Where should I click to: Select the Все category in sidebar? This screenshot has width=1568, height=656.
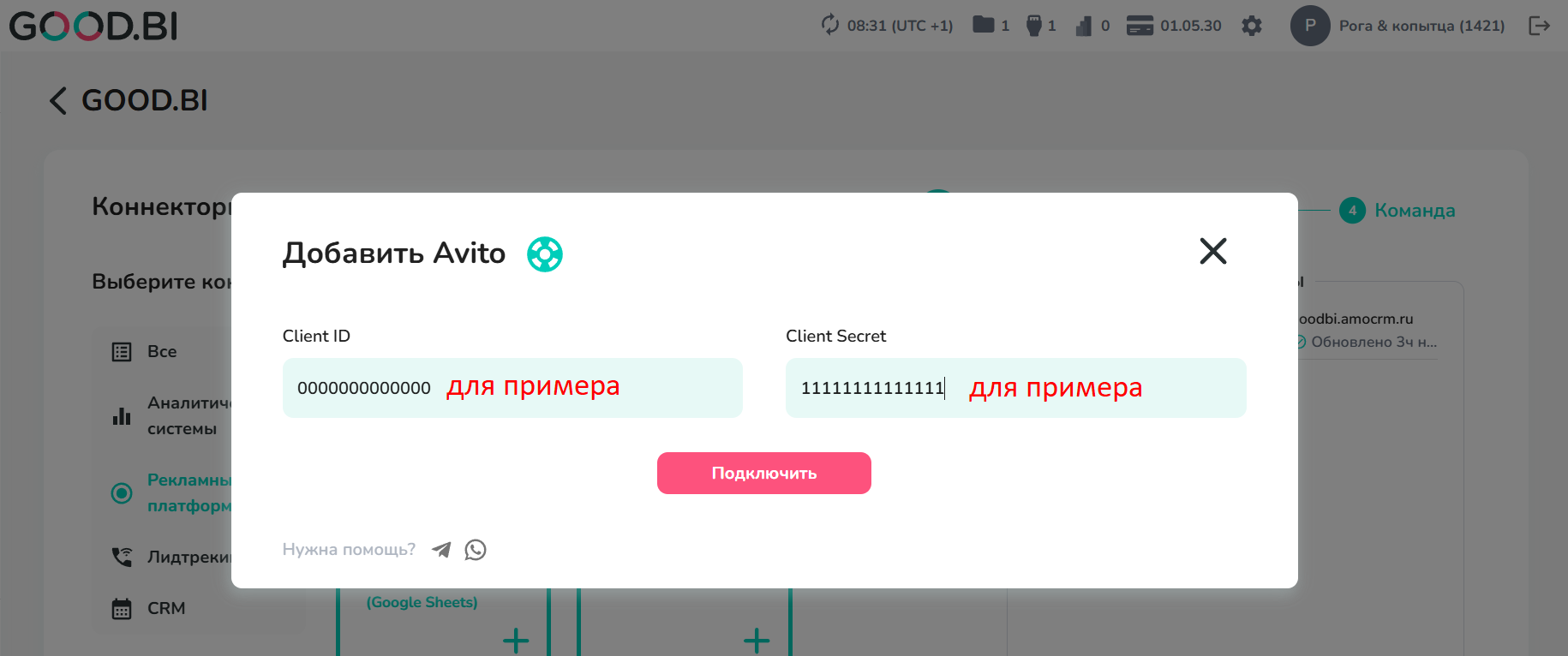click(162, 351)
